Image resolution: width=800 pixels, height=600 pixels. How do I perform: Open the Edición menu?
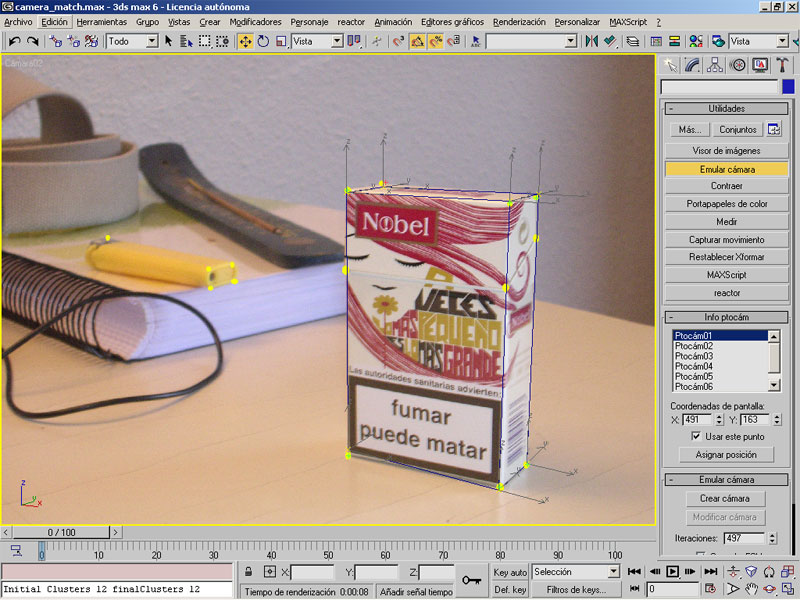click(x=54, y=22)
